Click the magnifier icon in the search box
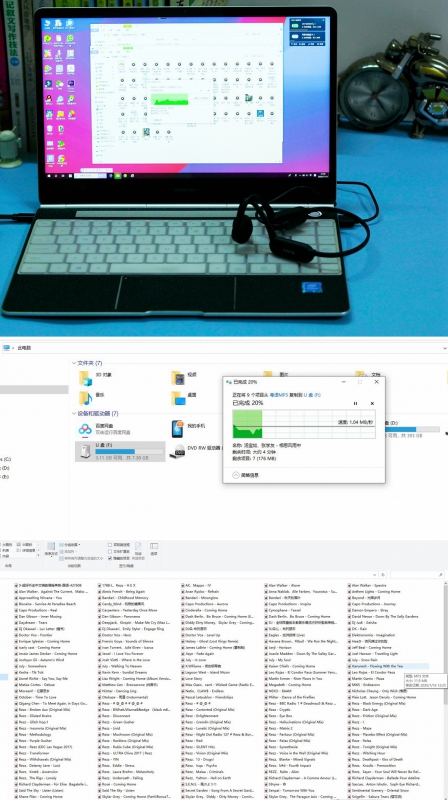The image size is (448, 800). pos(440,575)
